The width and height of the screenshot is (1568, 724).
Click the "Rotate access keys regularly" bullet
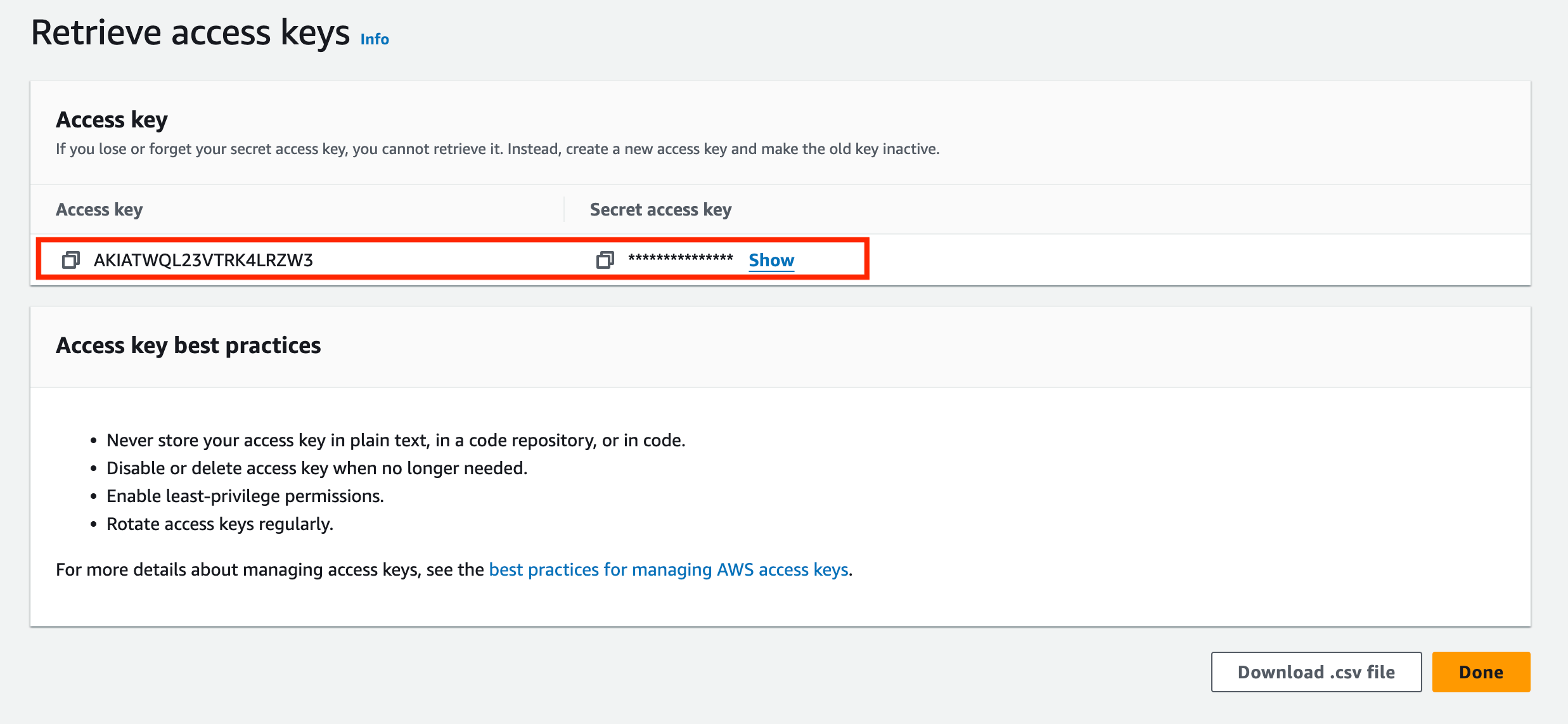coord(219,524)
